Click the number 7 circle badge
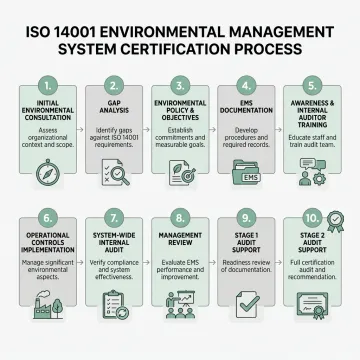360x360 pixels. pos(114,218)
